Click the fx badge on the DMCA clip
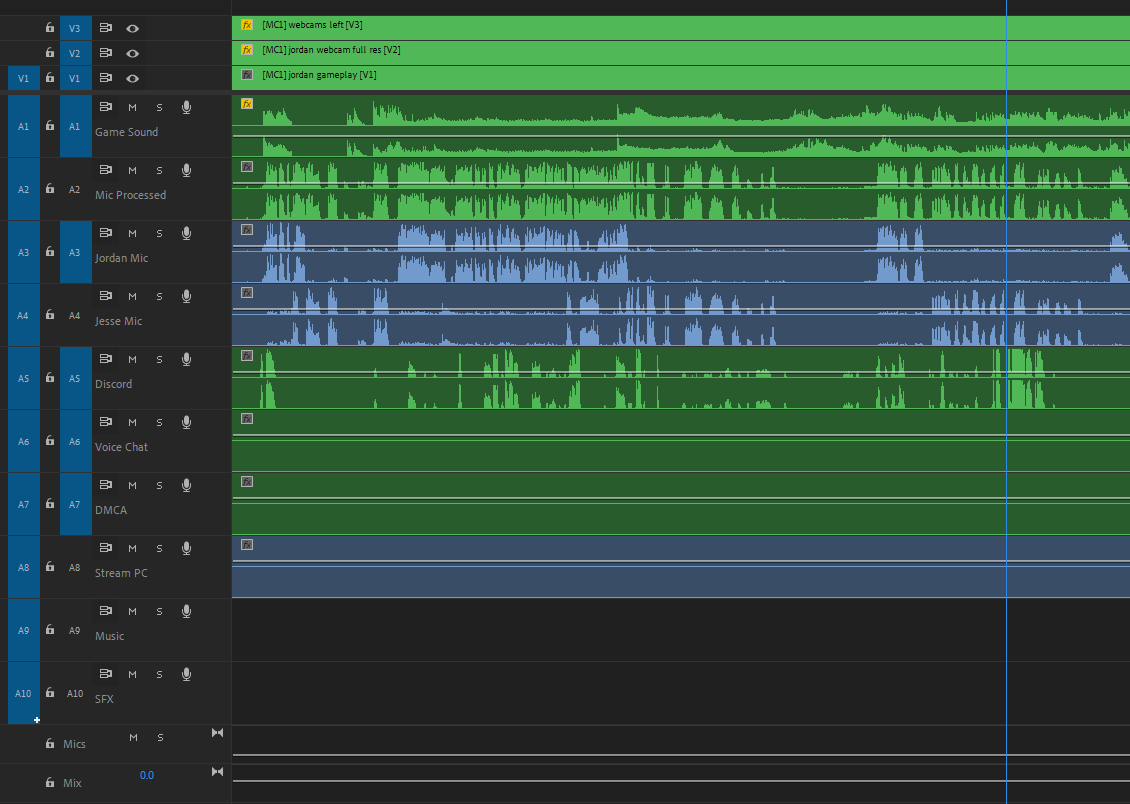 245,481
